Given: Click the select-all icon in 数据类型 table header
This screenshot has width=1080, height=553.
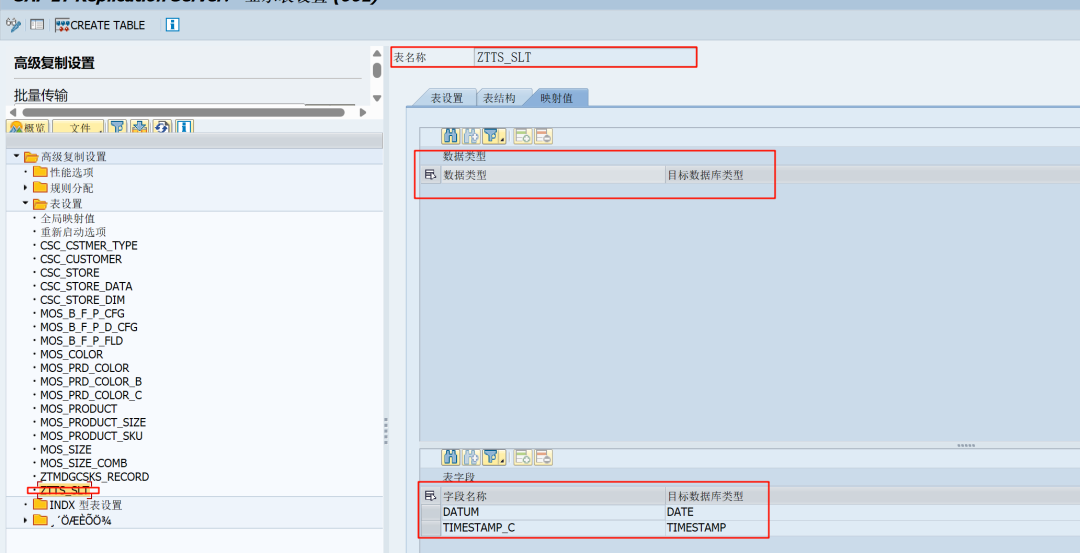Looking at the screenshot, I should tap(430, 175).
